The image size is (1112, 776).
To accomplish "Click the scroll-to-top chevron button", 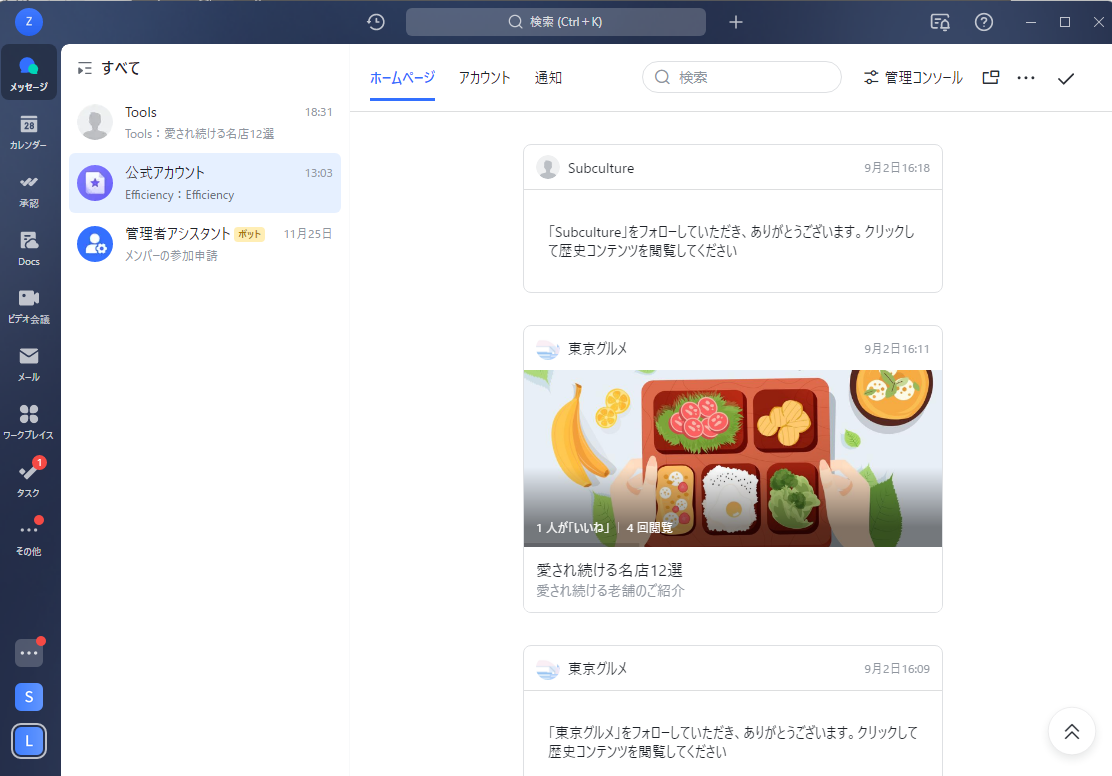I will pos(1071,731).
